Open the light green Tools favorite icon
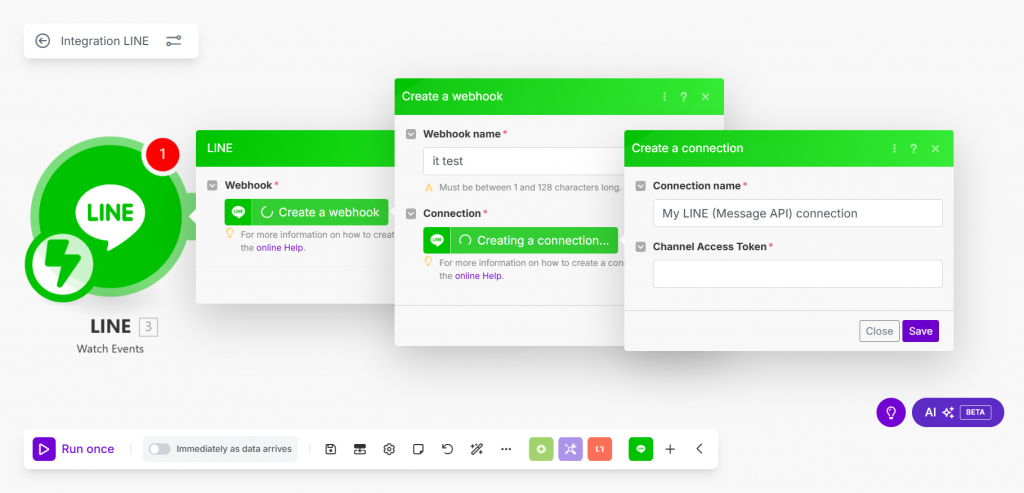 point(541,449)
